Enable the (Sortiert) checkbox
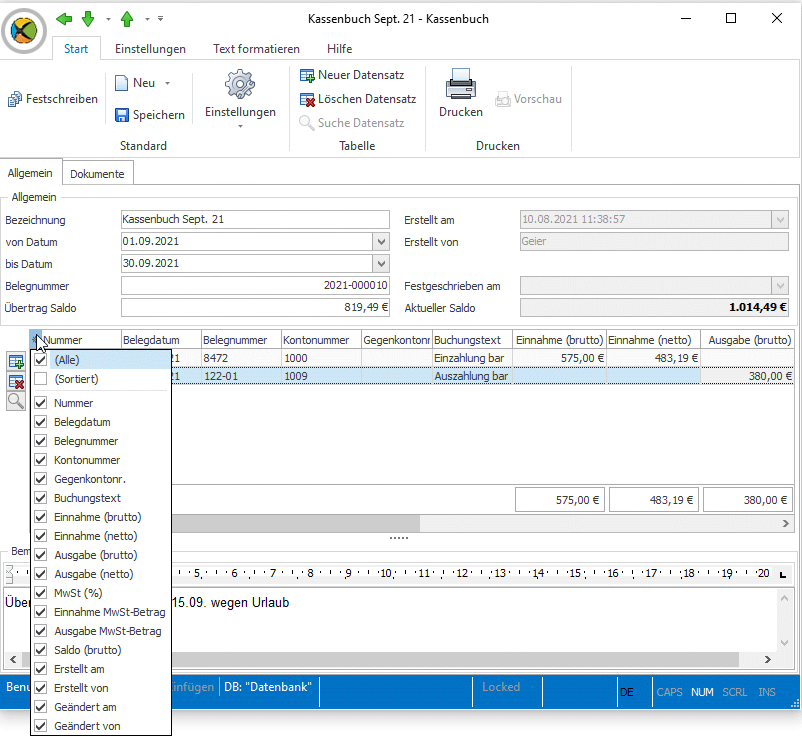This screenshot has width=802, height=737. 41,379
